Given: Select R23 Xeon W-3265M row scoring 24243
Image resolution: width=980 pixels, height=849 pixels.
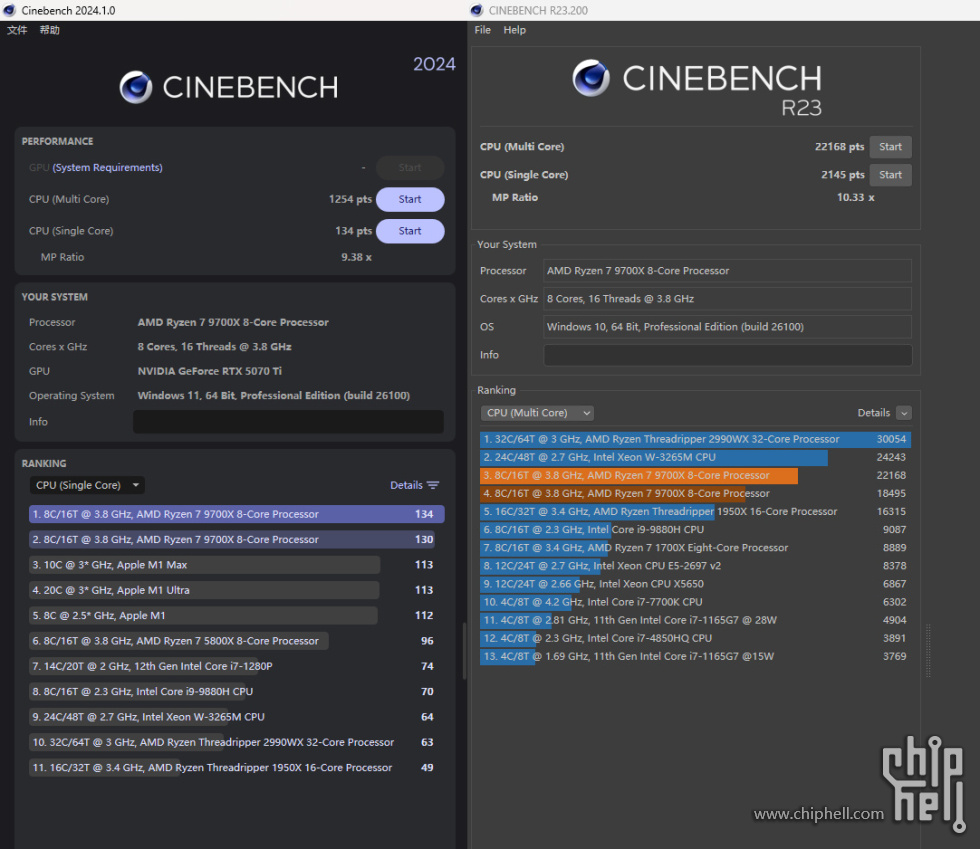Looking at the screenshot, I should click(695, 458).
